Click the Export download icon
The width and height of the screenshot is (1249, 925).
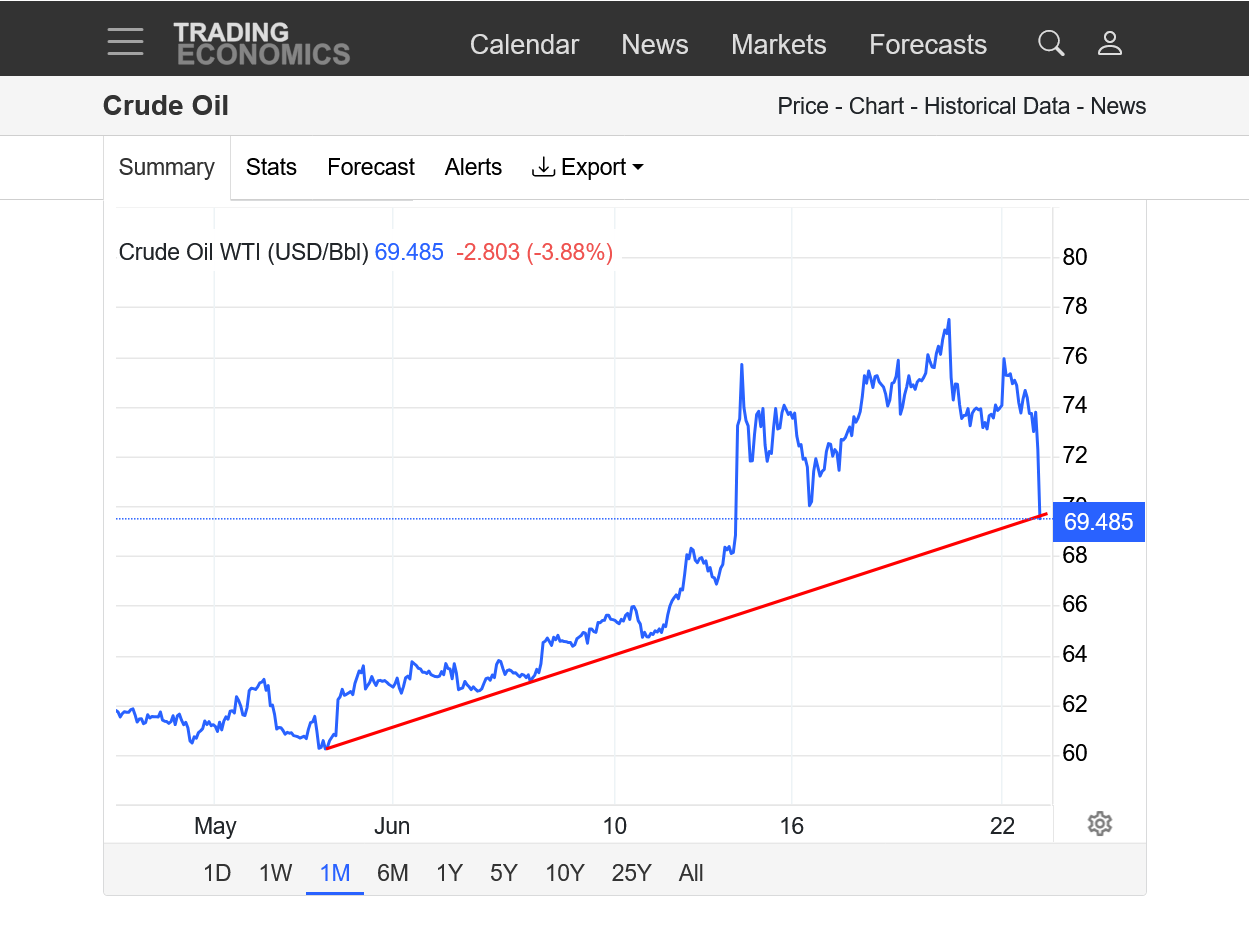[x=543, y=167]
